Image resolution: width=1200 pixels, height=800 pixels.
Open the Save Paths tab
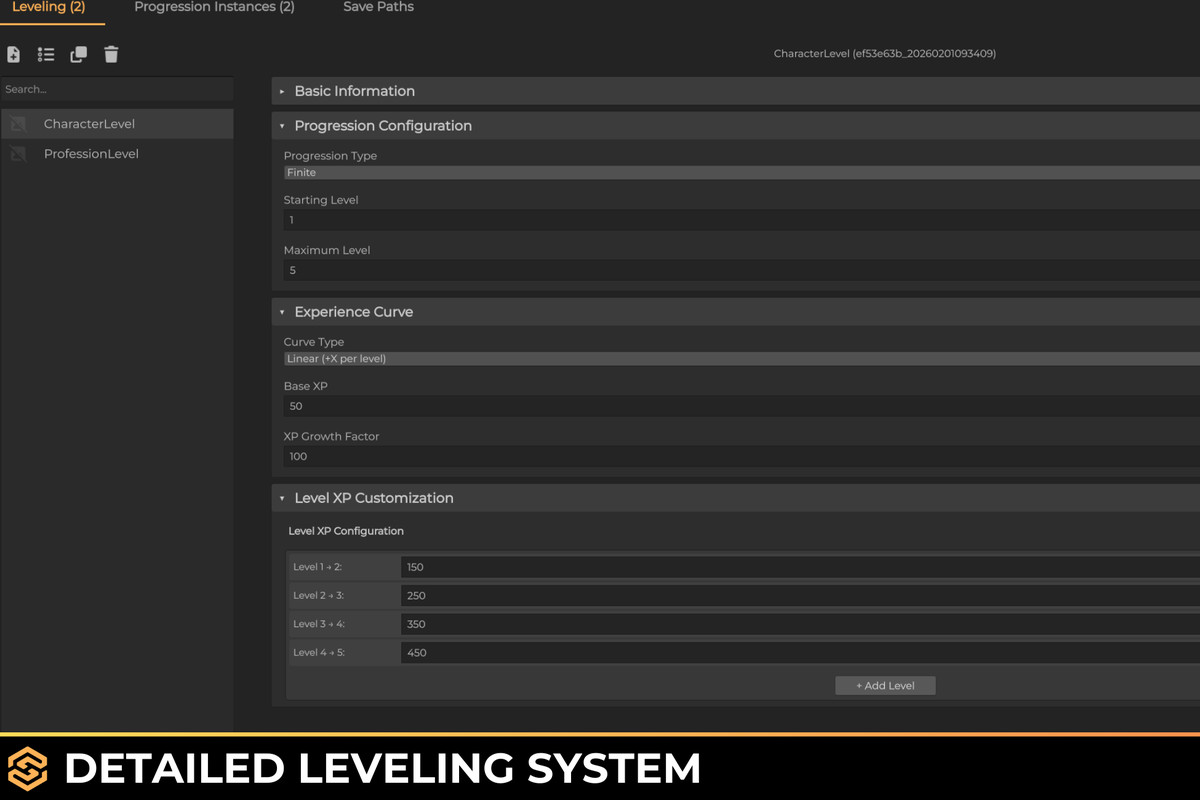coord(378,8)
